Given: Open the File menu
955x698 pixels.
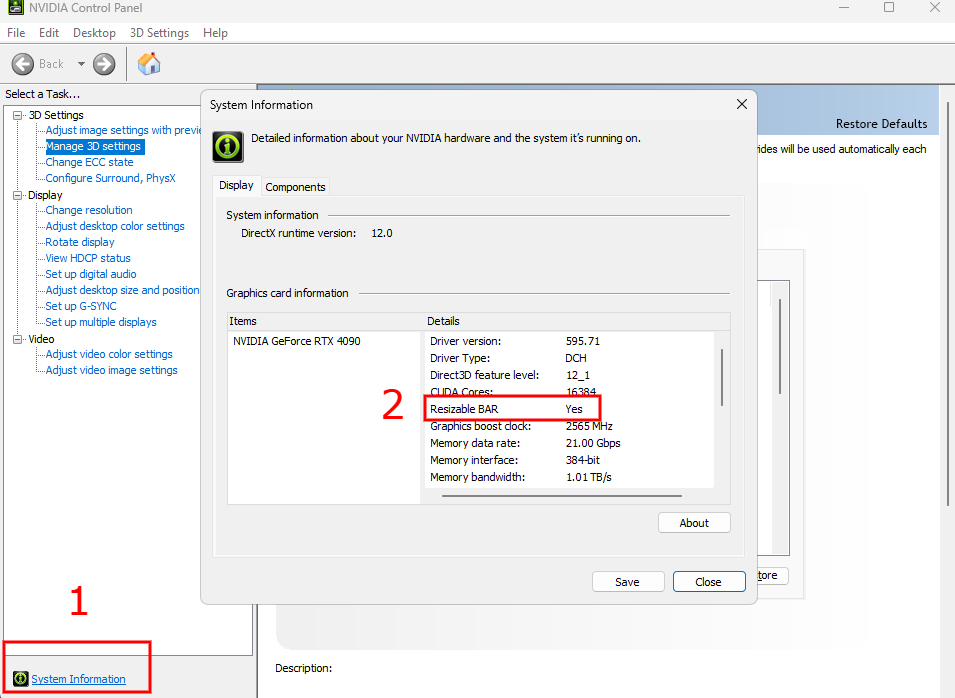Looking at the screenshot, I should point(16,33).
